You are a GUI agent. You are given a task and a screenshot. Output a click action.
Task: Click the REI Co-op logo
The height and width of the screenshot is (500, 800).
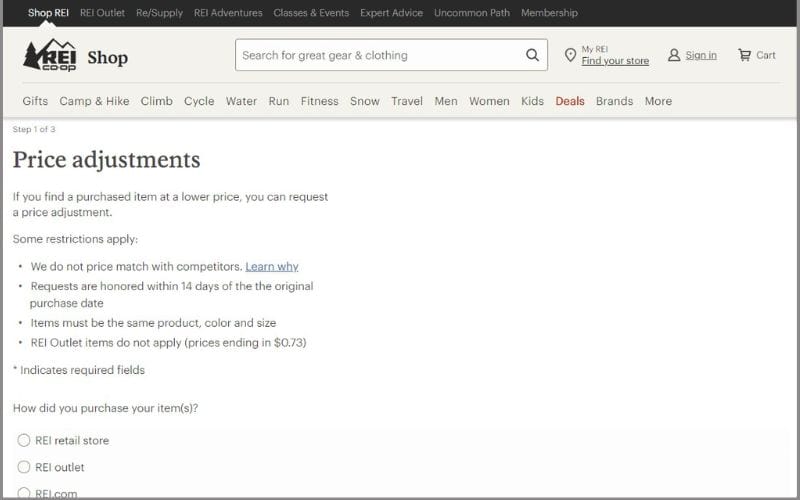tap(50, 55)
